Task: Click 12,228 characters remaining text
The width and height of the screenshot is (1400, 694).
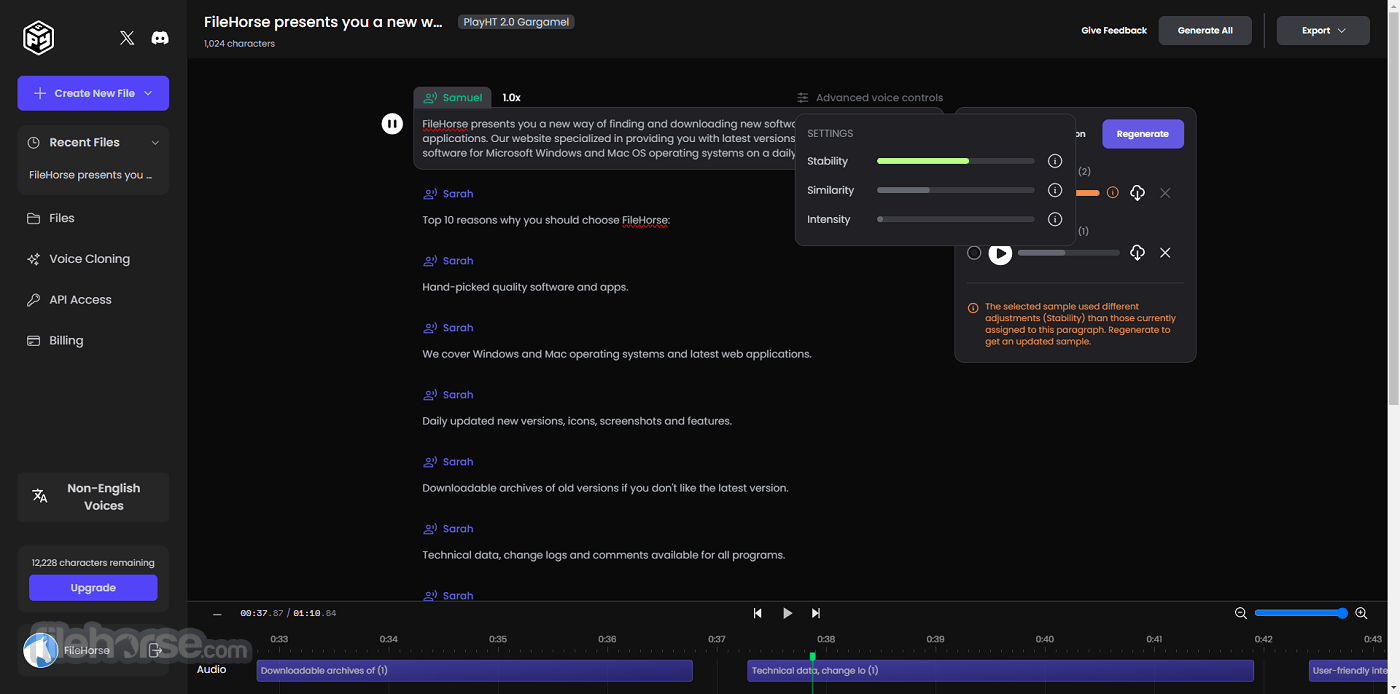Action: [93, 563]
